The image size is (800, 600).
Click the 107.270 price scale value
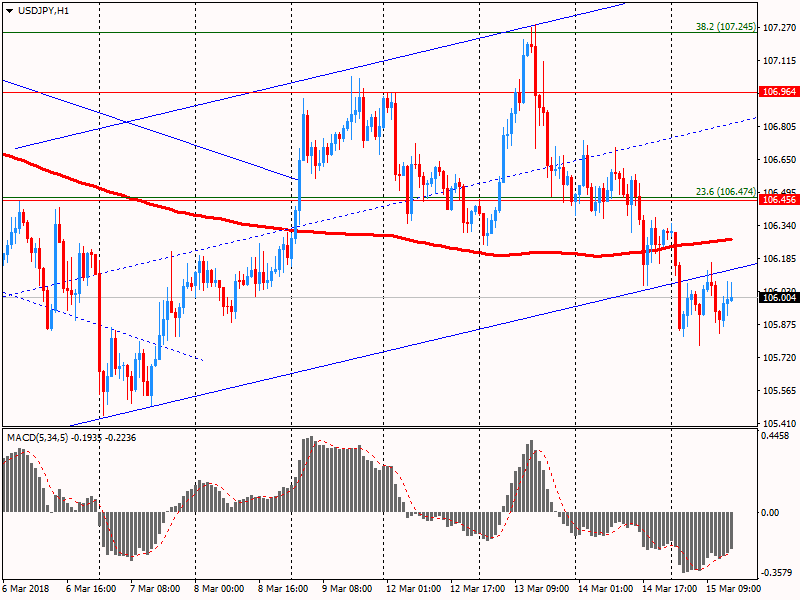pyautogui.click(x=779, y=28)
